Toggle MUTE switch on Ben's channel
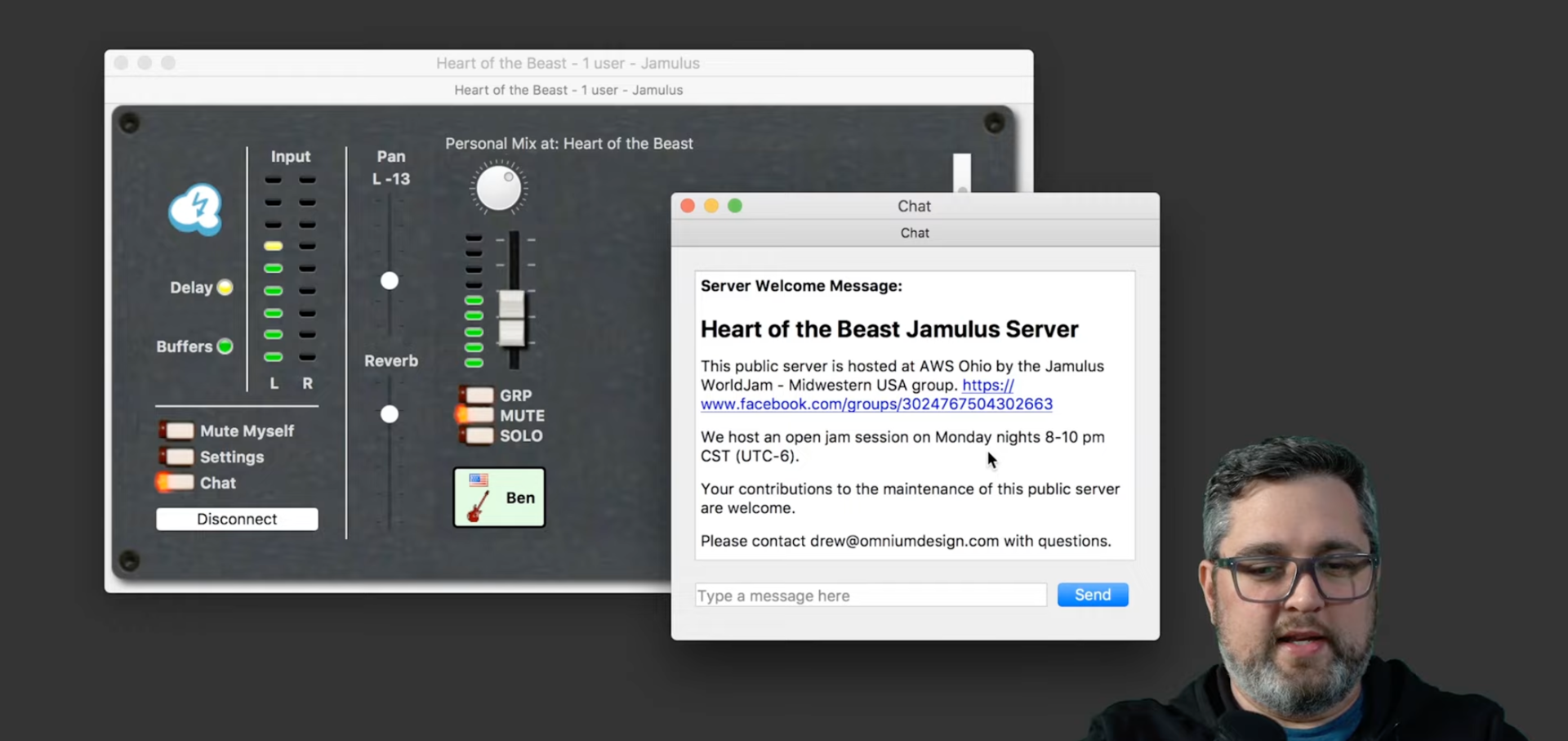This screenshot has width=1568, height=741. pyautogui.click(x=475, y=415)
